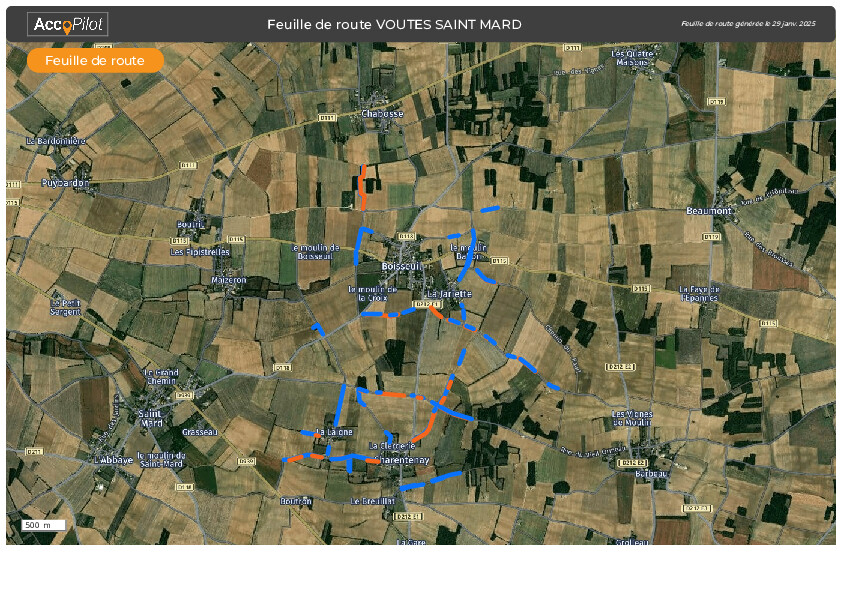Viewport: 842px width, 595px height.
Task: Click the Le Breuillat label
Action: click(x=373, y=501)
